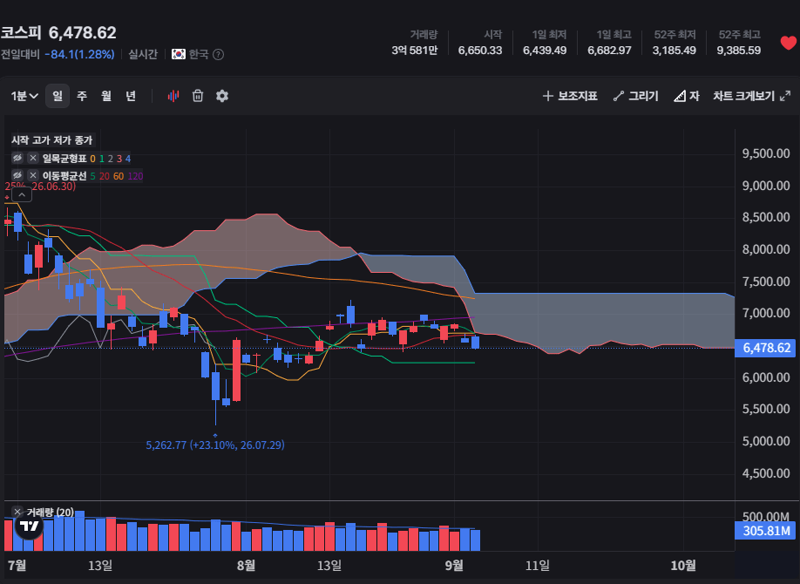Click the 이동평균선 indicator name
Viewport: 800px width, 584px height.
point(64,176)
